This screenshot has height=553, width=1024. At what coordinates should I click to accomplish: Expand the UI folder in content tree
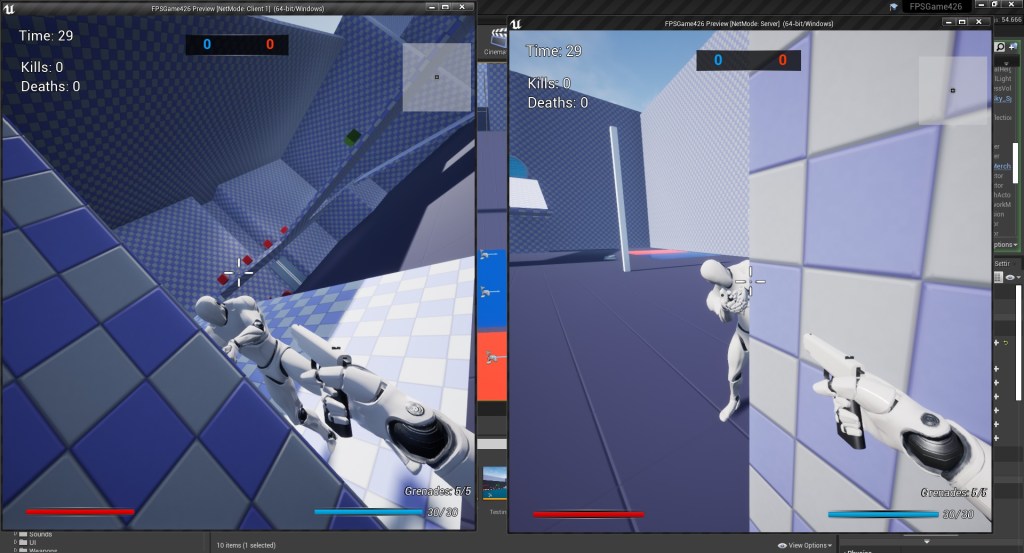click(17, 542)
